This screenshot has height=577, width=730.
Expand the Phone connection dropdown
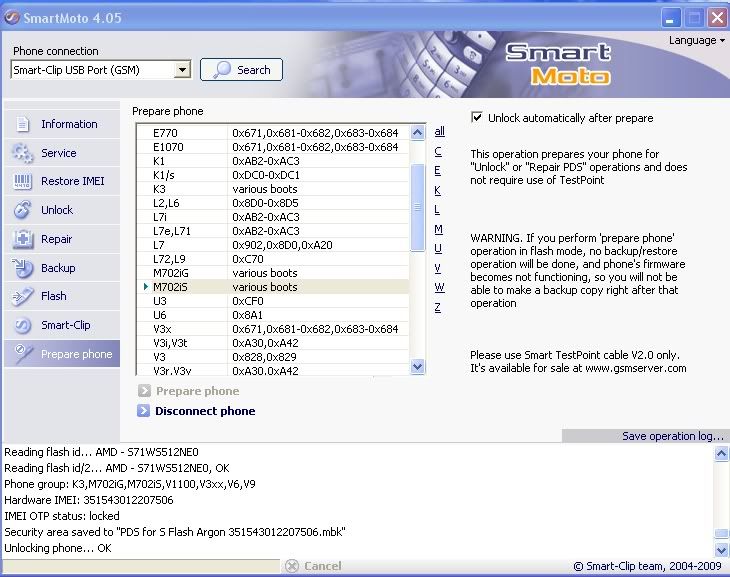click(182, 70)
